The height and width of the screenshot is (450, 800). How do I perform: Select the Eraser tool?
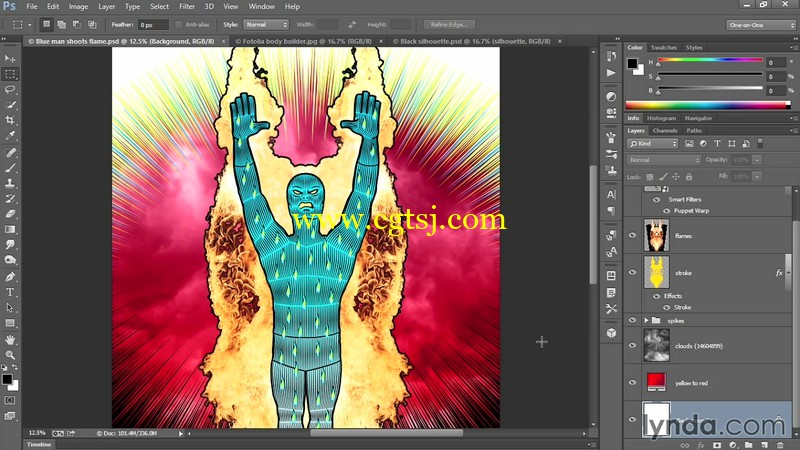[x=10, y=214]
